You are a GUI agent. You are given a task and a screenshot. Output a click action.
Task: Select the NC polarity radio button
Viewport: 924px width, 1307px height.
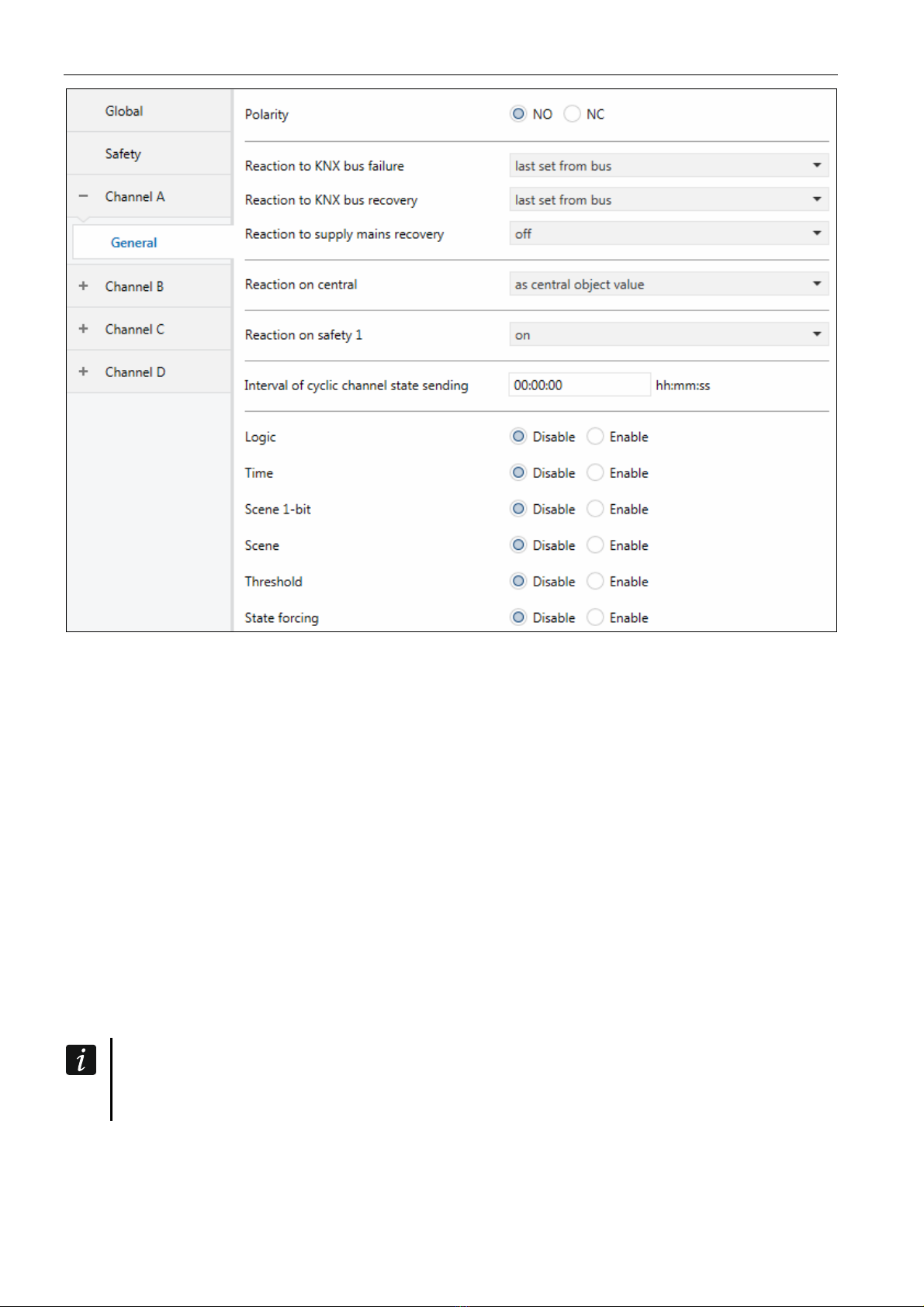pos(572,114)
